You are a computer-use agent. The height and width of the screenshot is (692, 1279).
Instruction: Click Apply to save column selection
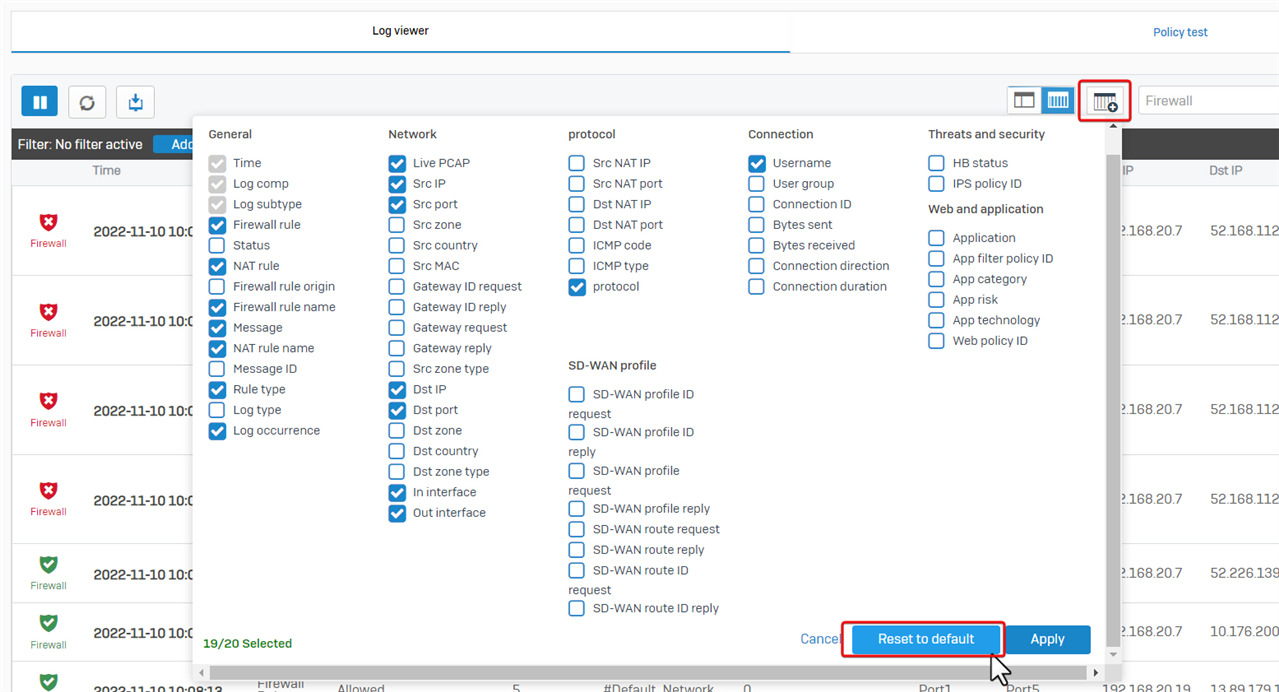1047,639
